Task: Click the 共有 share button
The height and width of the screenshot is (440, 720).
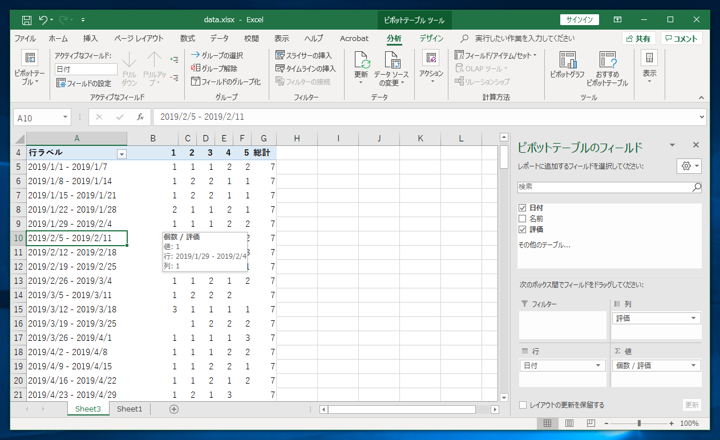Action: pos(639,39)
